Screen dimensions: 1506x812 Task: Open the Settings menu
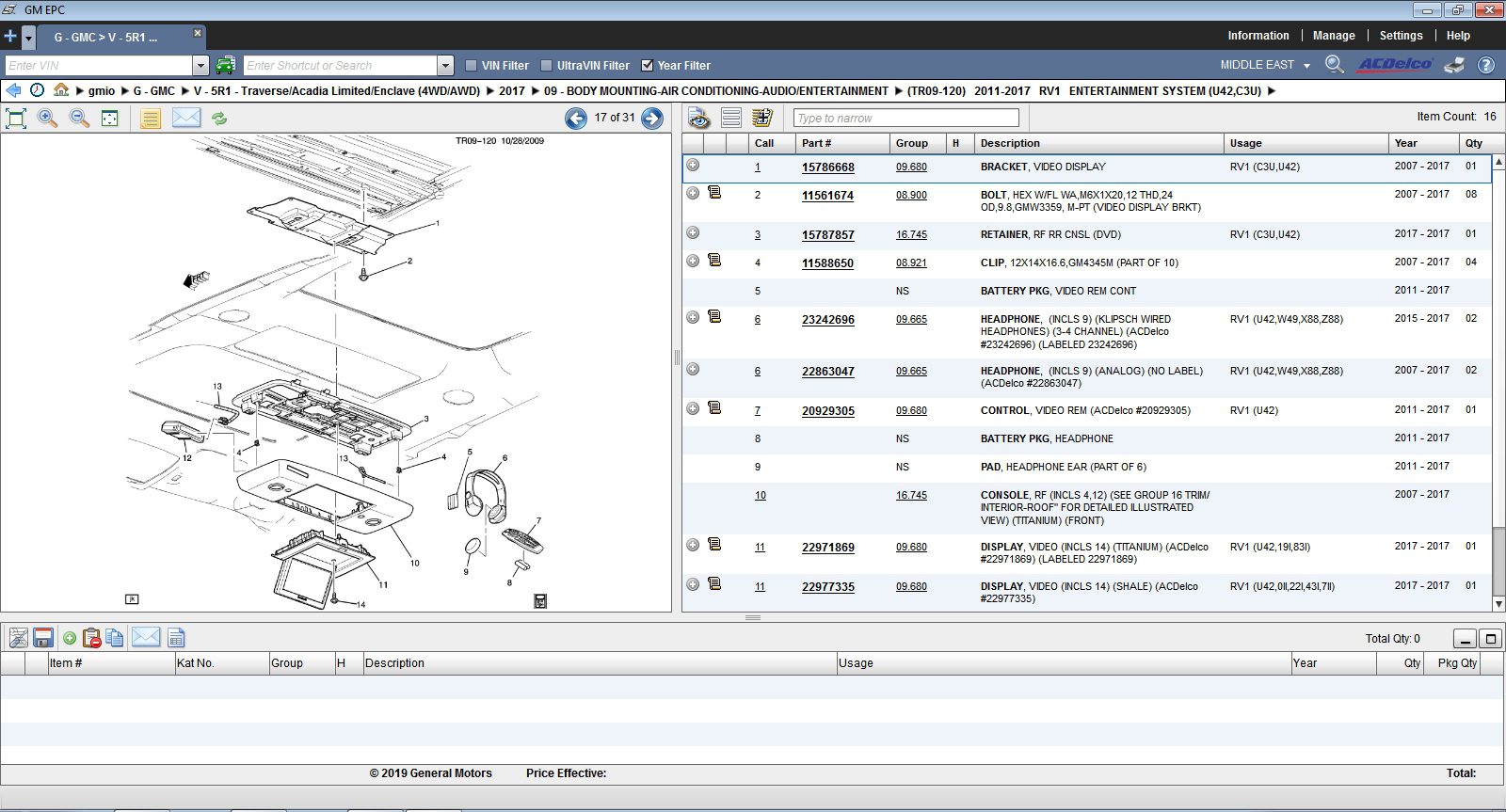coord(1401,36)
